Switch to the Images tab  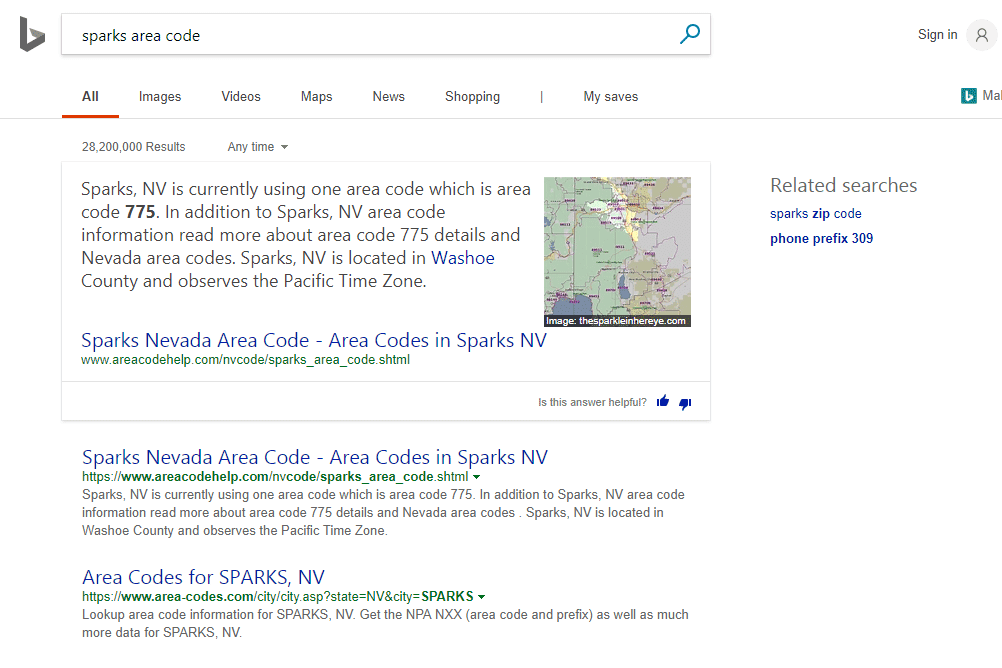160,97
